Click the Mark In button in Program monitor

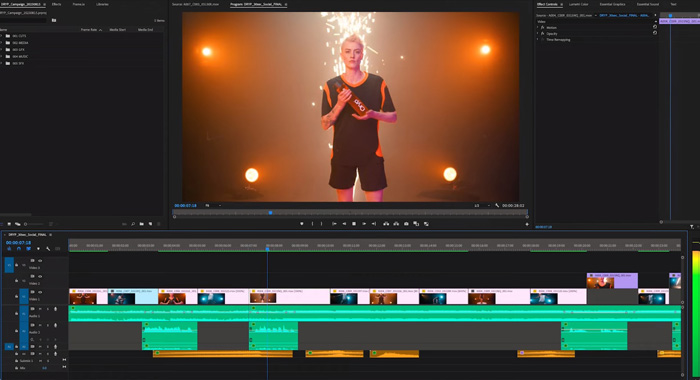312,224
